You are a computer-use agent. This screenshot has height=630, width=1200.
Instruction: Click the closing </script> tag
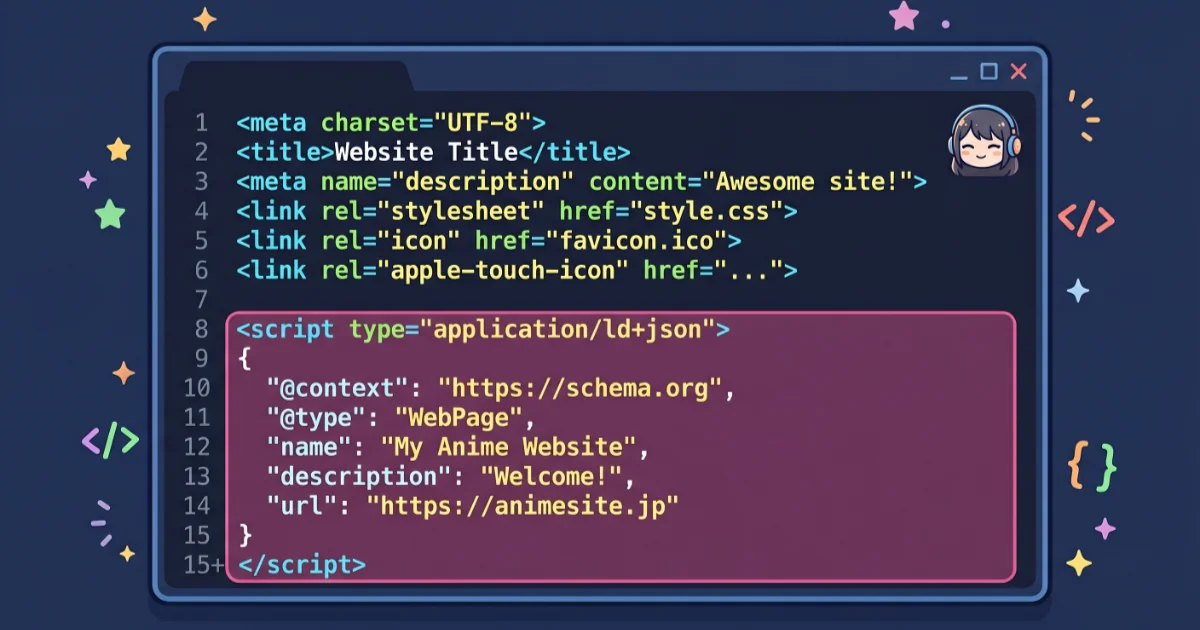coord(303,564)
